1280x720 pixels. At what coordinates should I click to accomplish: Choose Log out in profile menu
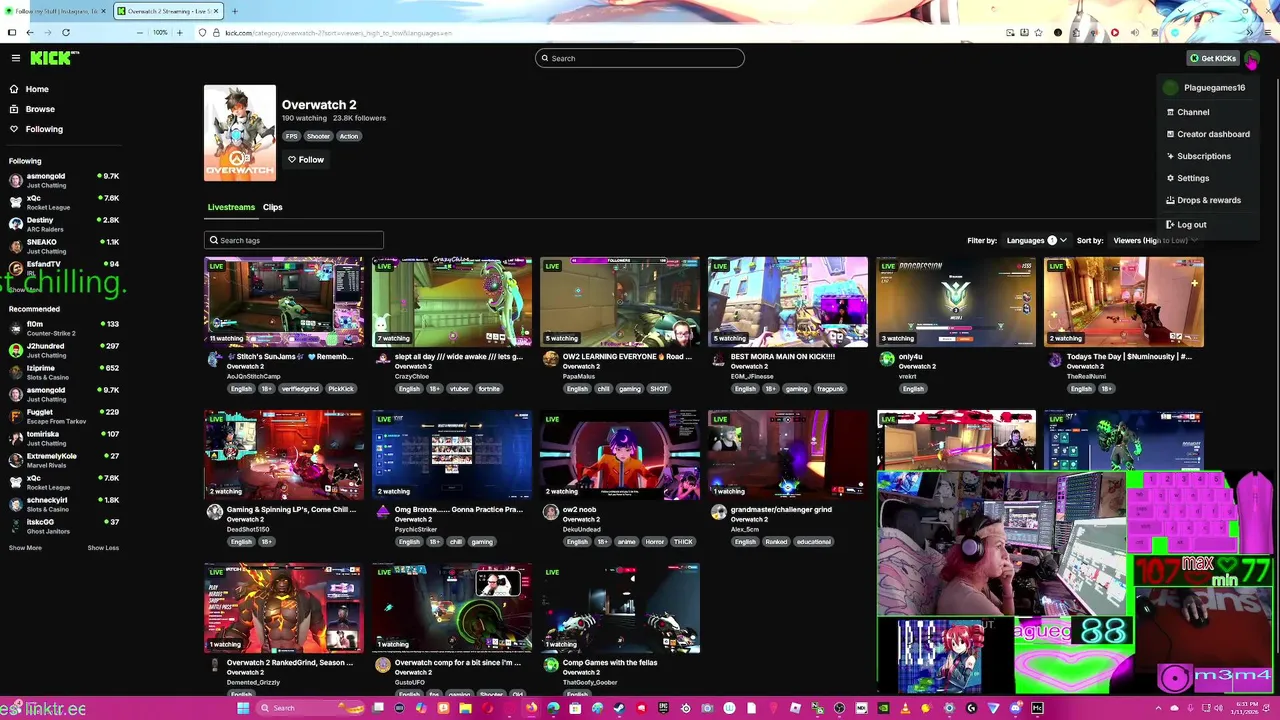pos(1191,225)
